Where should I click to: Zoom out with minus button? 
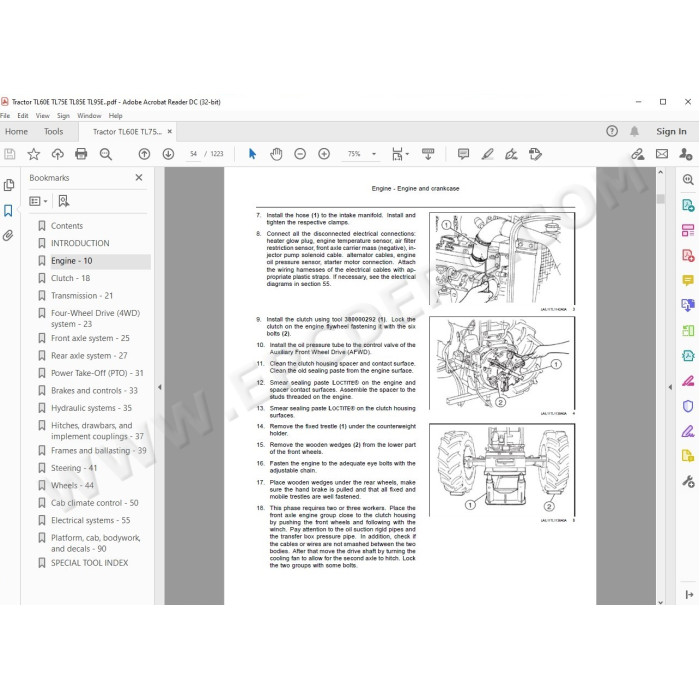(x=300, y=154)
